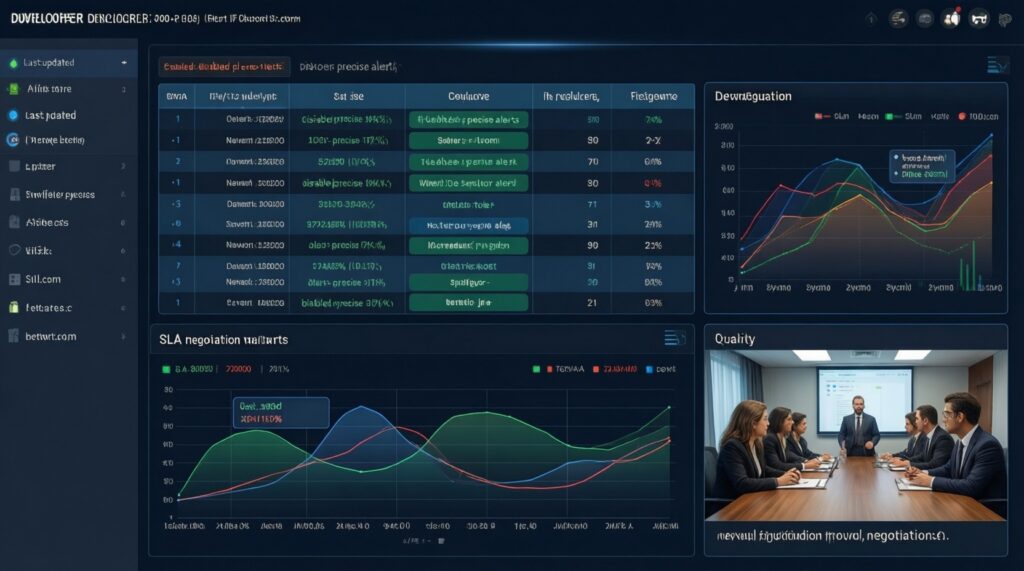
Task: Expand the first Last updated sidebar entry
Action: point(124,63)
